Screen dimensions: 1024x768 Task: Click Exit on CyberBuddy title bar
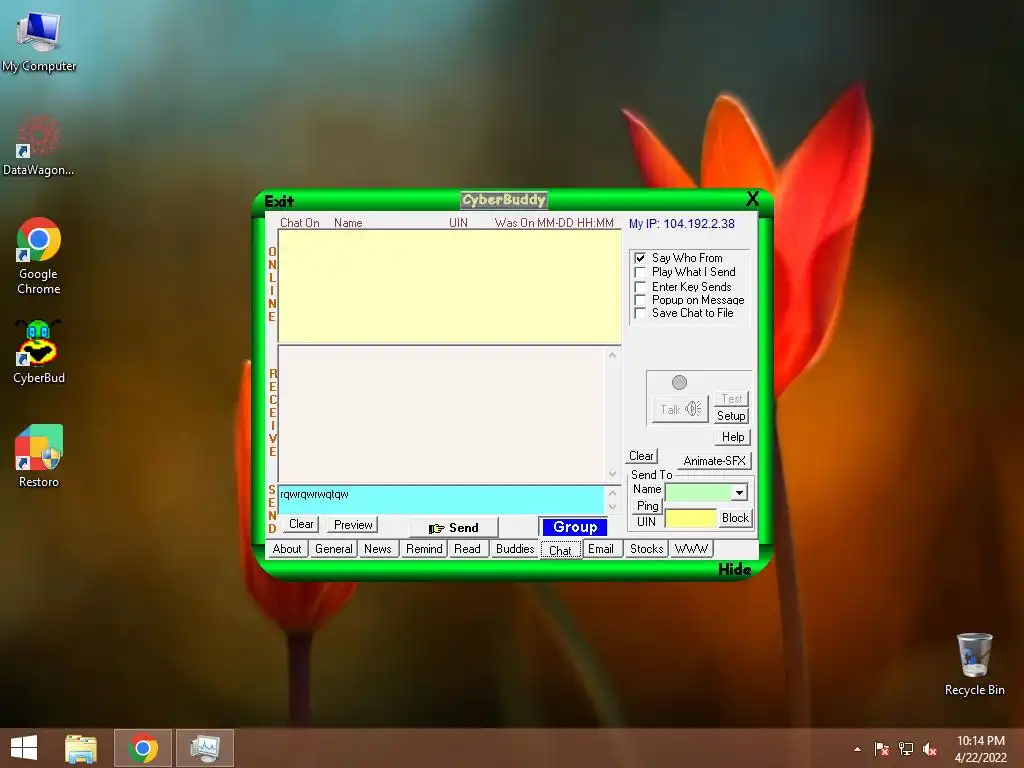(x=279, y=200)
